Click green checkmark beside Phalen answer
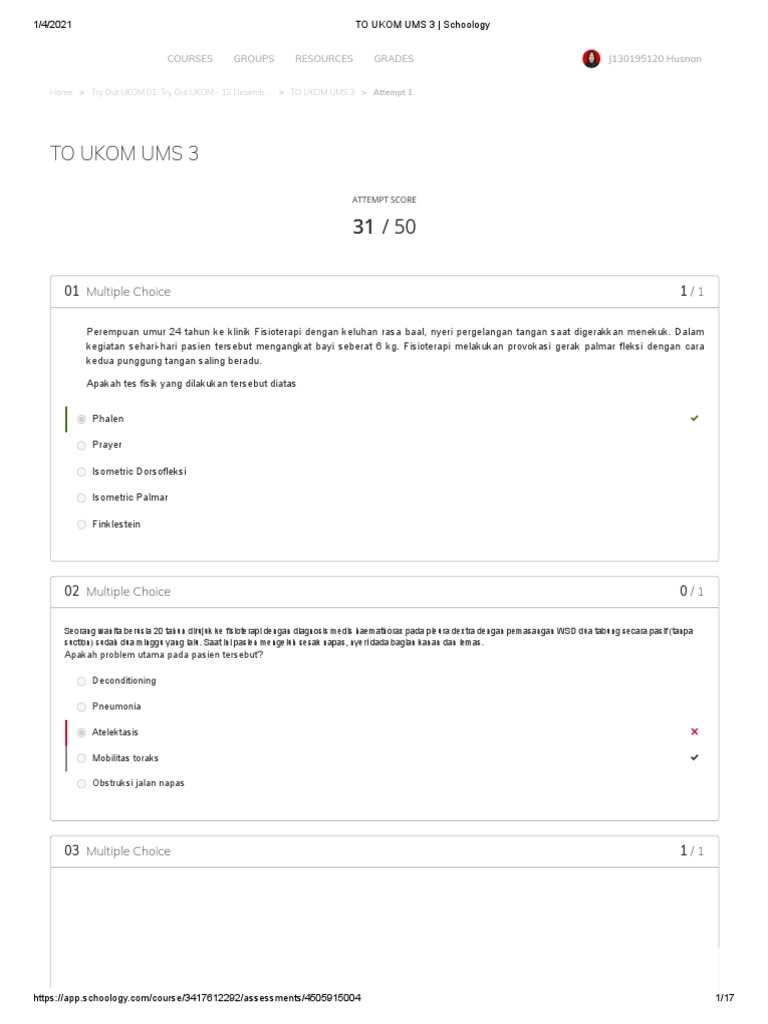This screenshot has width=768, height=1024. (x=694, y=418)
